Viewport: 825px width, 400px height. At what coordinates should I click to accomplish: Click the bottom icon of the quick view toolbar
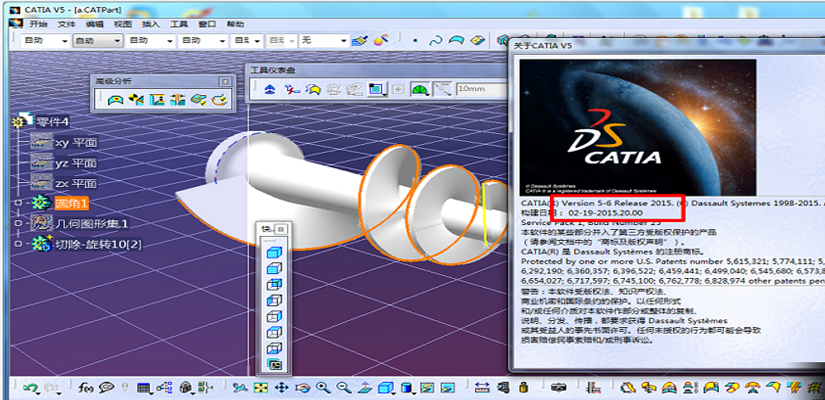point(272,364)
